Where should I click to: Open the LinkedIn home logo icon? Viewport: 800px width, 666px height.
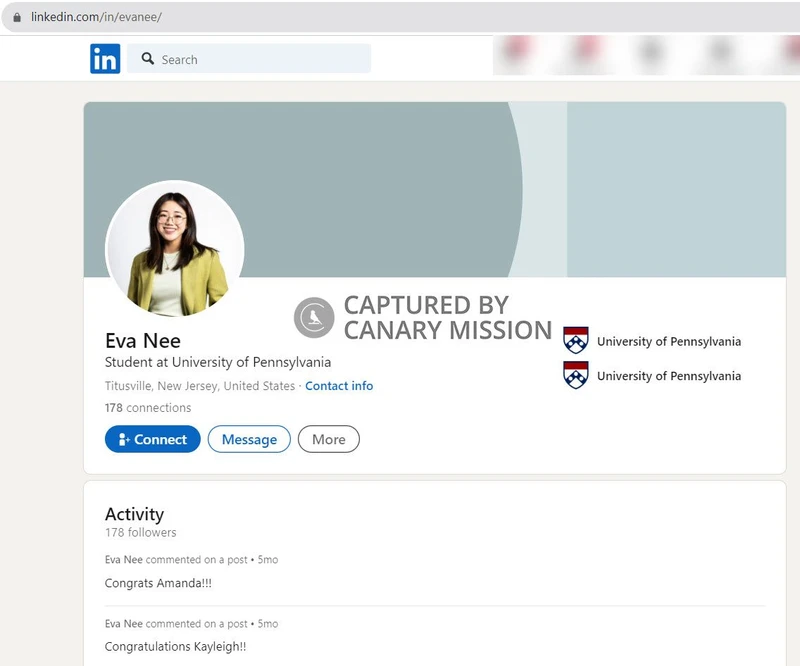[105, 58]
